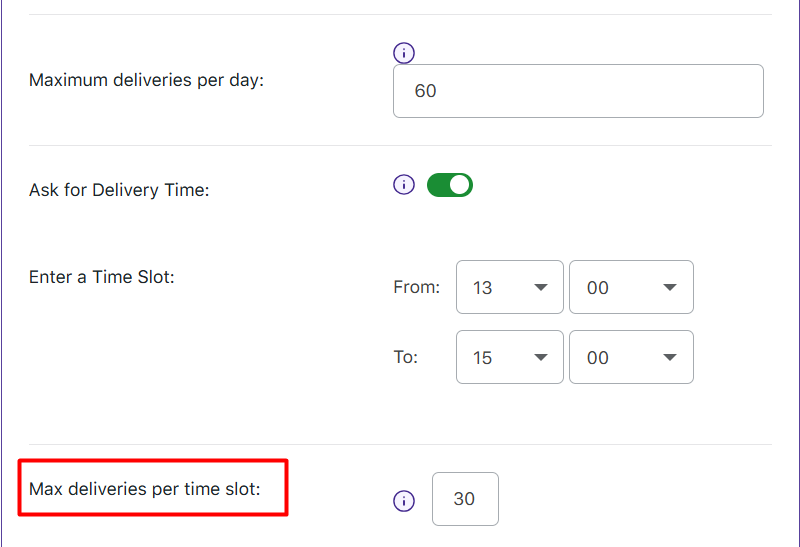Open the From minutes selector showing 00
This screenshot has height=547, width=800.
[x=630, y=288]
